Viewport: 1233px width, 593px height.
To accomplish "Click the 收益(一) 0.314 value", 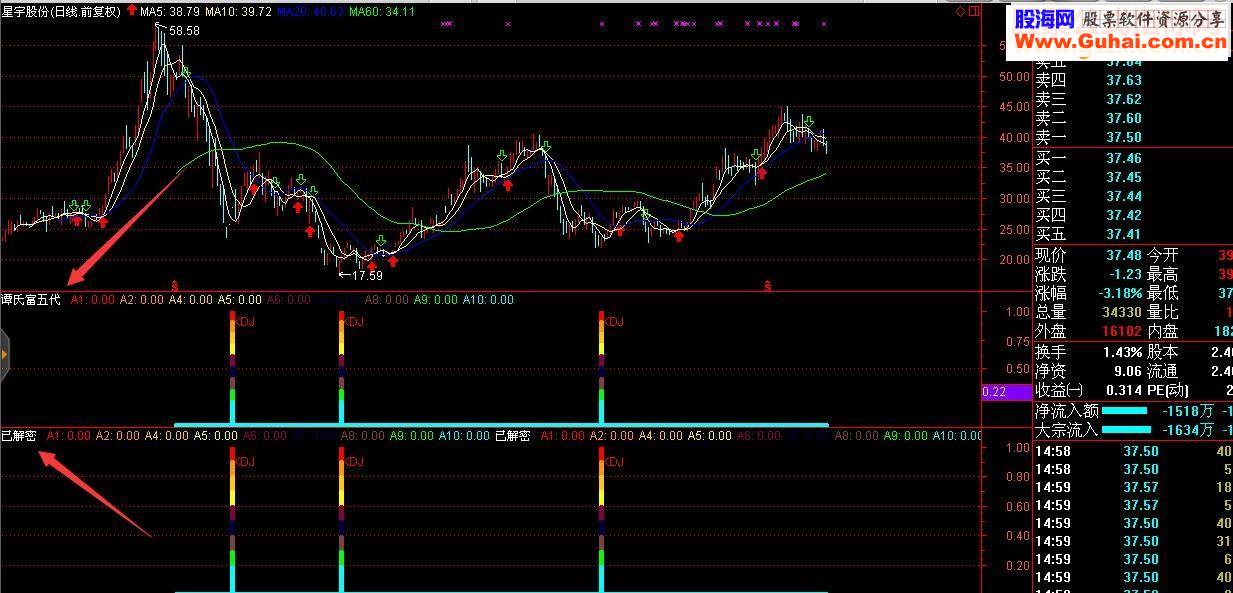I will point(1123,390).
